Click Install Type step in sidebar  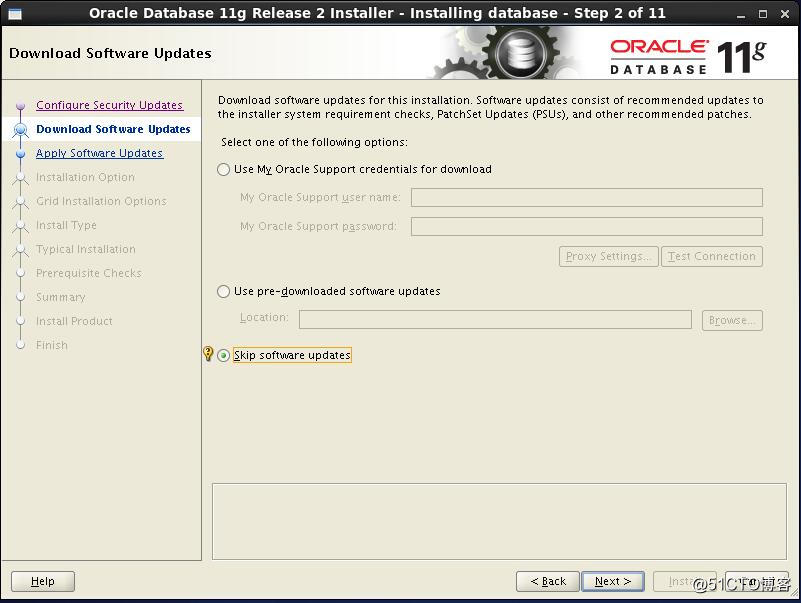coord(66,225)
